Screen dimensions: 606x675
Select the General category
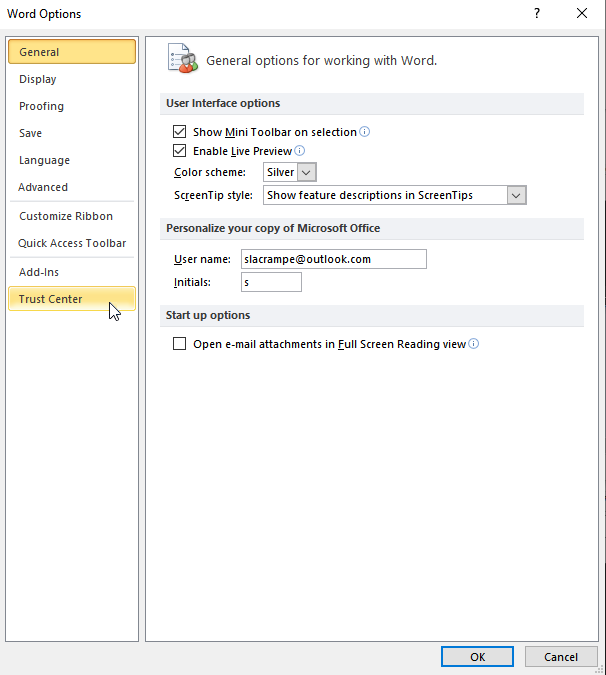pos(72,52)
